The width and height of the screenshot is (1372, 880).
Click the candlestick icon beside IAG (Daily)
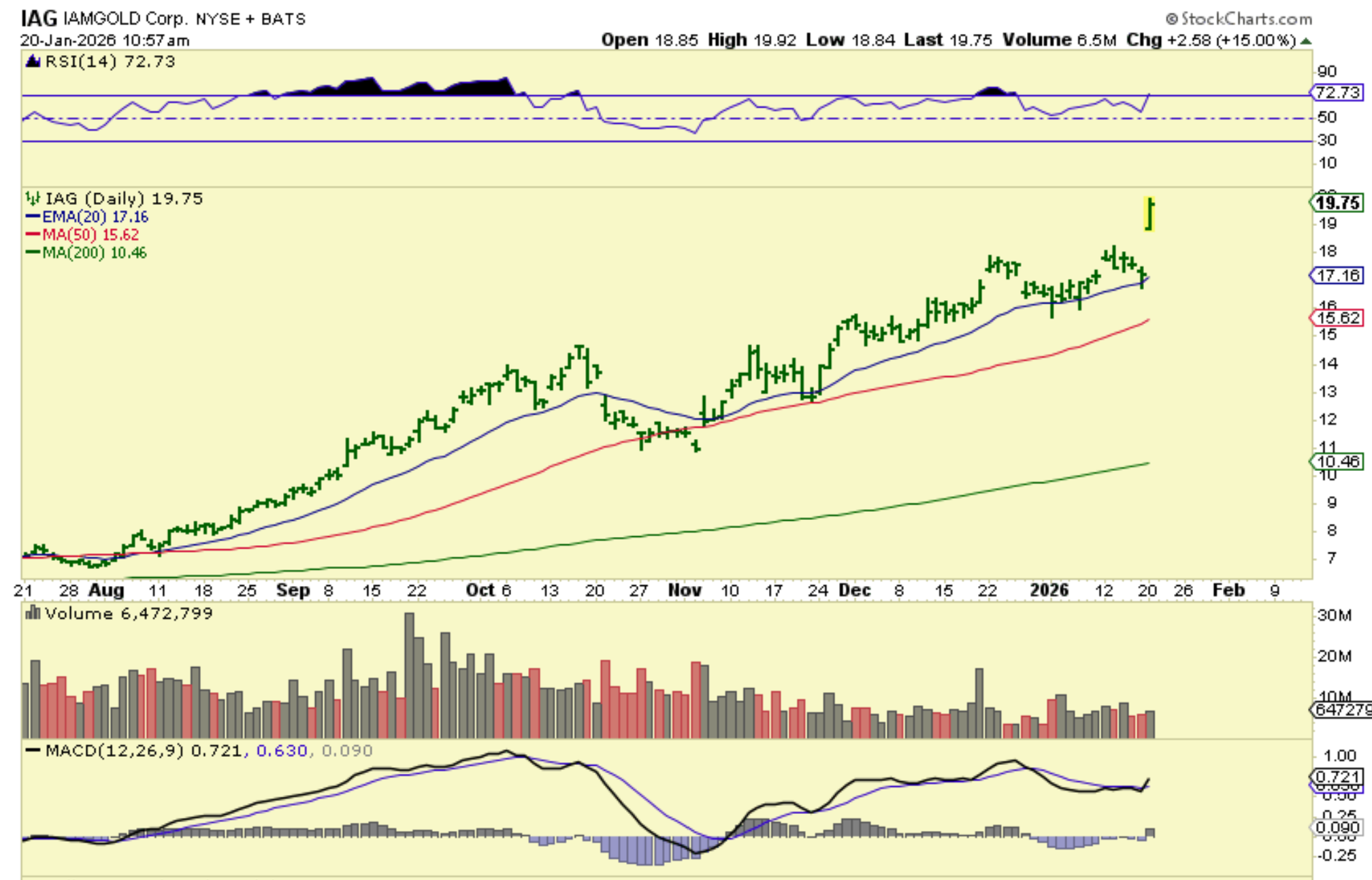pos(33,199)
